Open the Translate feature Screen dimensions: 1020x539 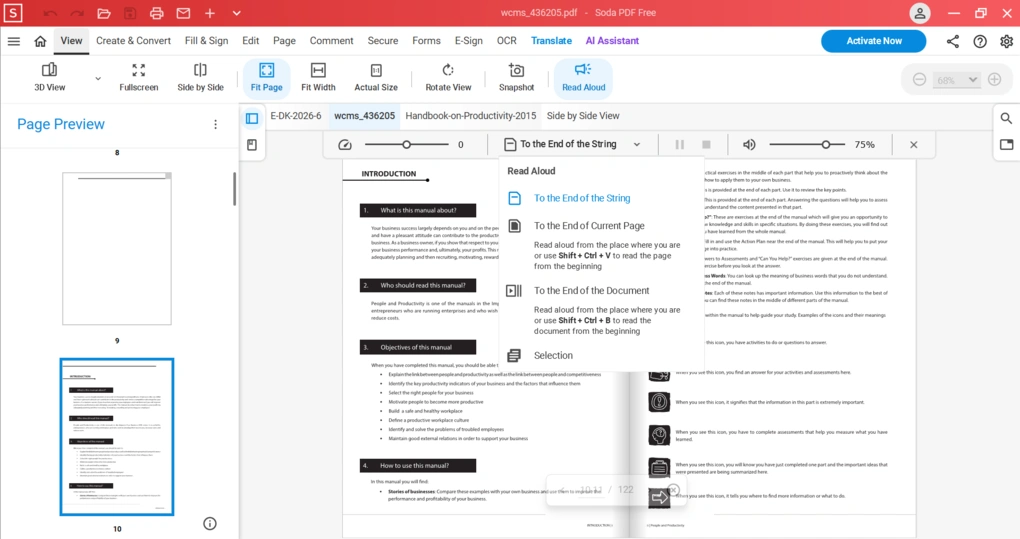(x=551, y=40)
